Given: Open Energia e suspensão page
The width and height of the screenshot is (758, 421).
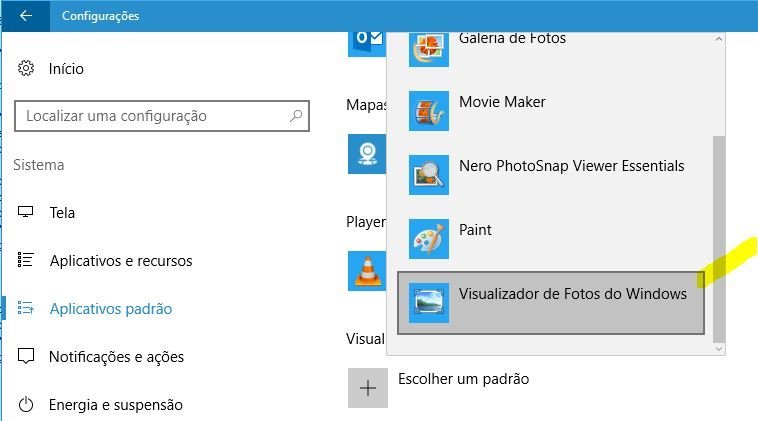Looking at the screenshot, I should click(116, 405).
